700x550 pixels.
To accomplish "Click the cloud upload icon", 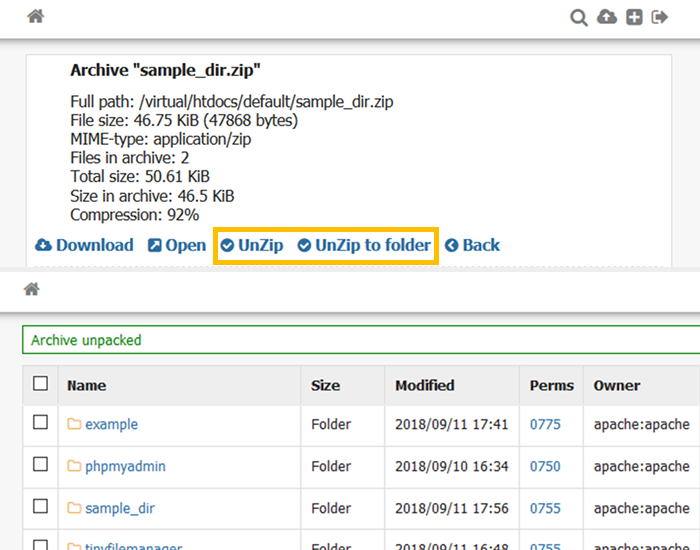I will click(606, 17).
